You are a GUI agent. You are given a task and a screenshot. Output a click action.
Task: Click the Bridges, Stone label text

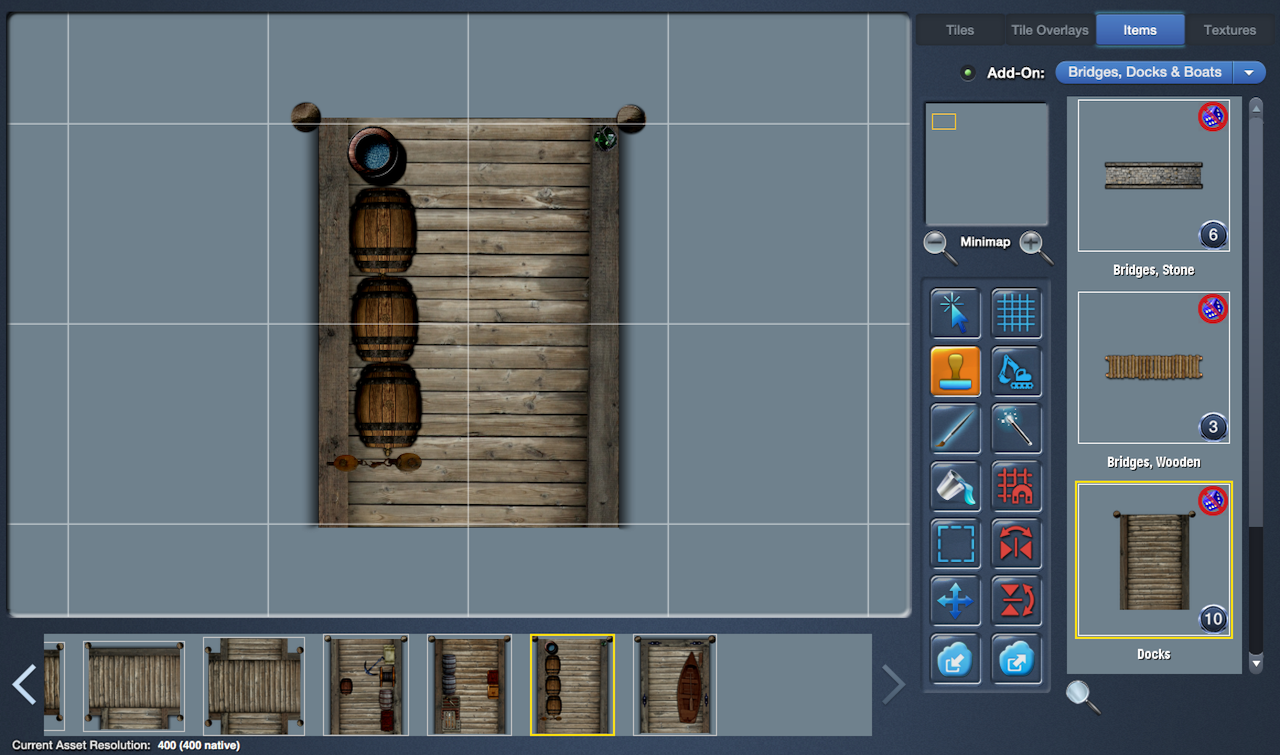point(1153,270)
